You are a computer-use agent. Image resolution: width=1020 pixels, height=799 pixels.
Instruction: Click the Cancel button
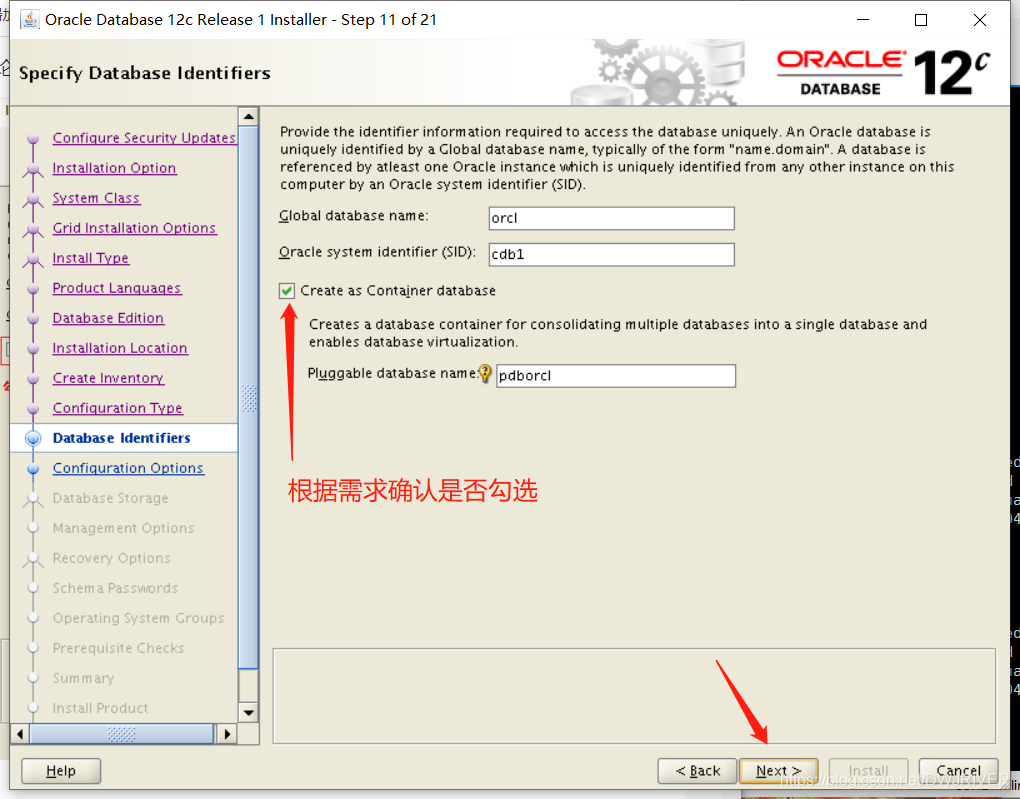958,771
